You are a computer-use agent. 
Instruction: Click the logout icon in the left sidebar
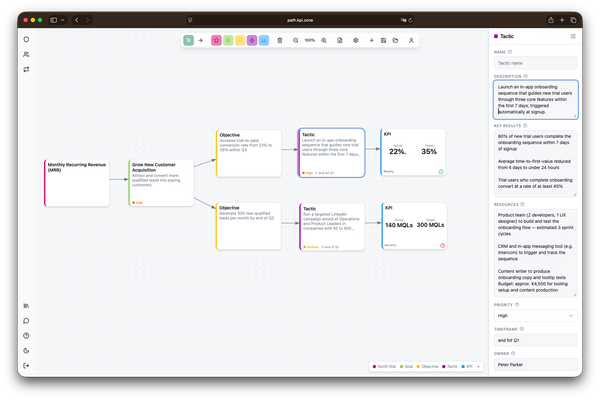click(x=26, y=367)
